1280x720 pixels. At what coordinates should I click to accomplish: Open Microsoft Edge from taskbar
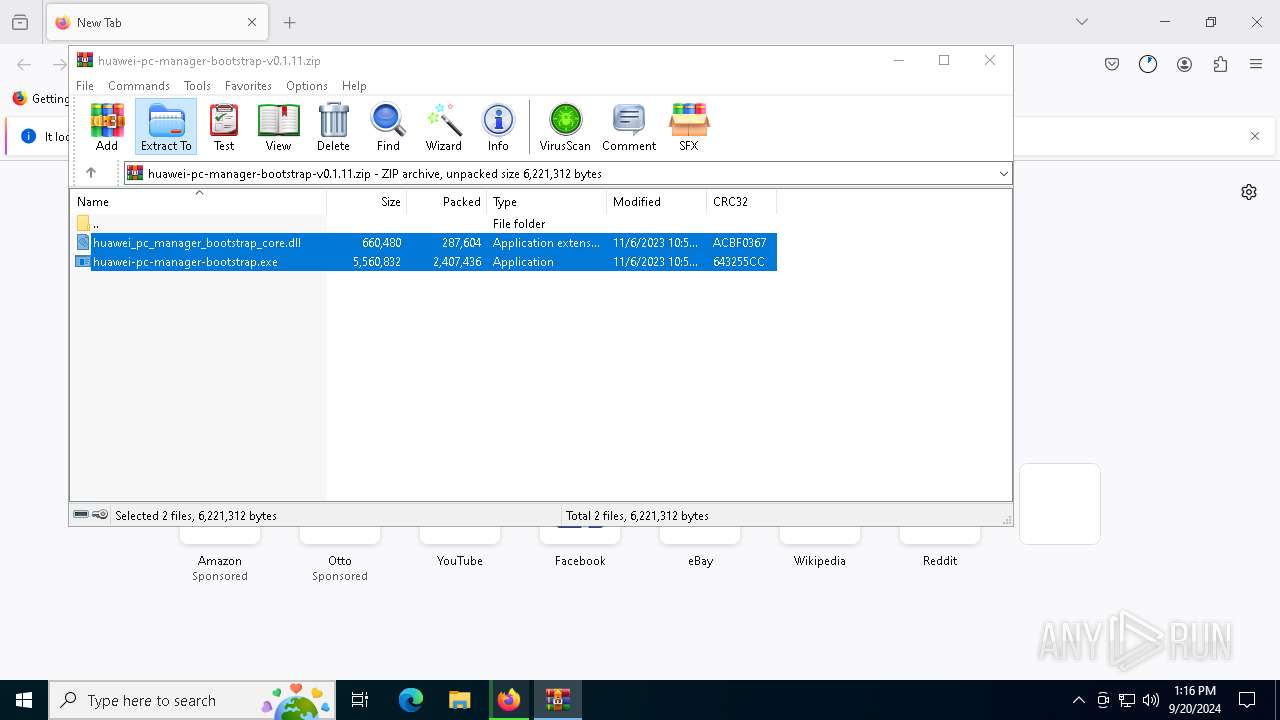click(411, 700)
